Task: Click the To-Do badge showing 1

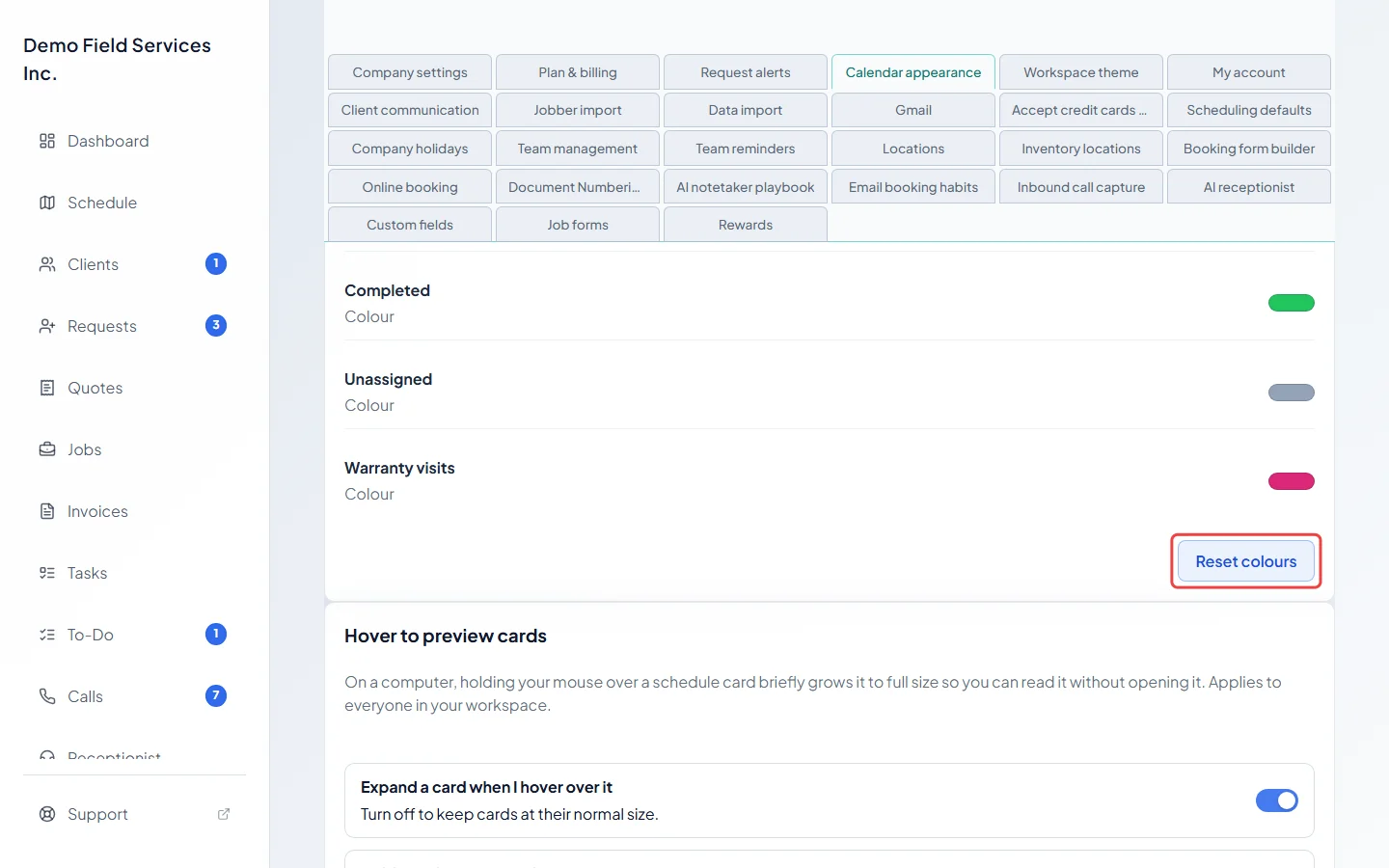Action: [216, 634]
